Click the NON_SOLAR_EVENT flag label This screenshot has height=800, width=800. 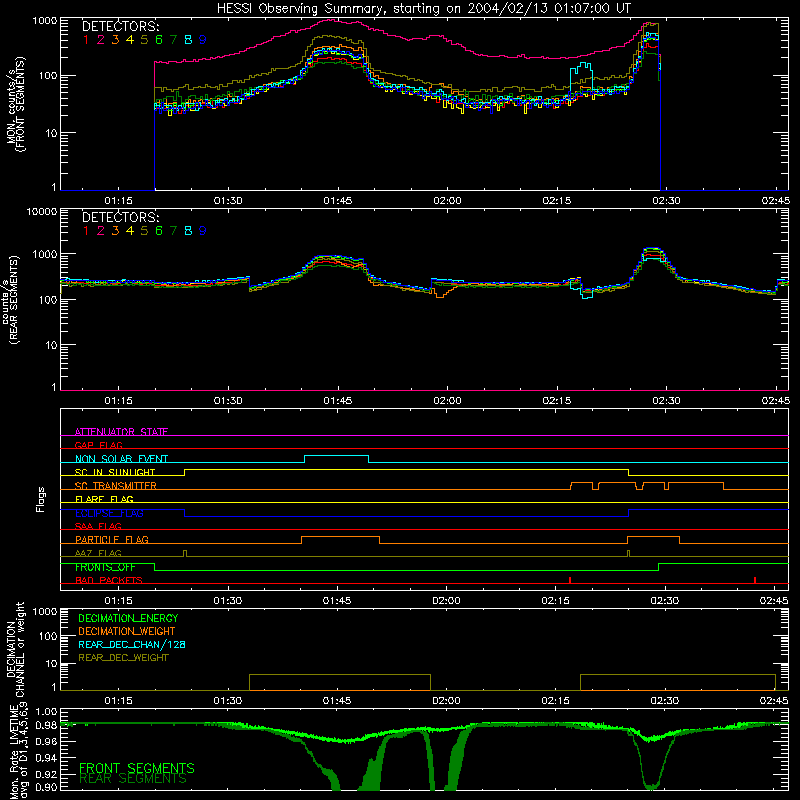(121, 459)
